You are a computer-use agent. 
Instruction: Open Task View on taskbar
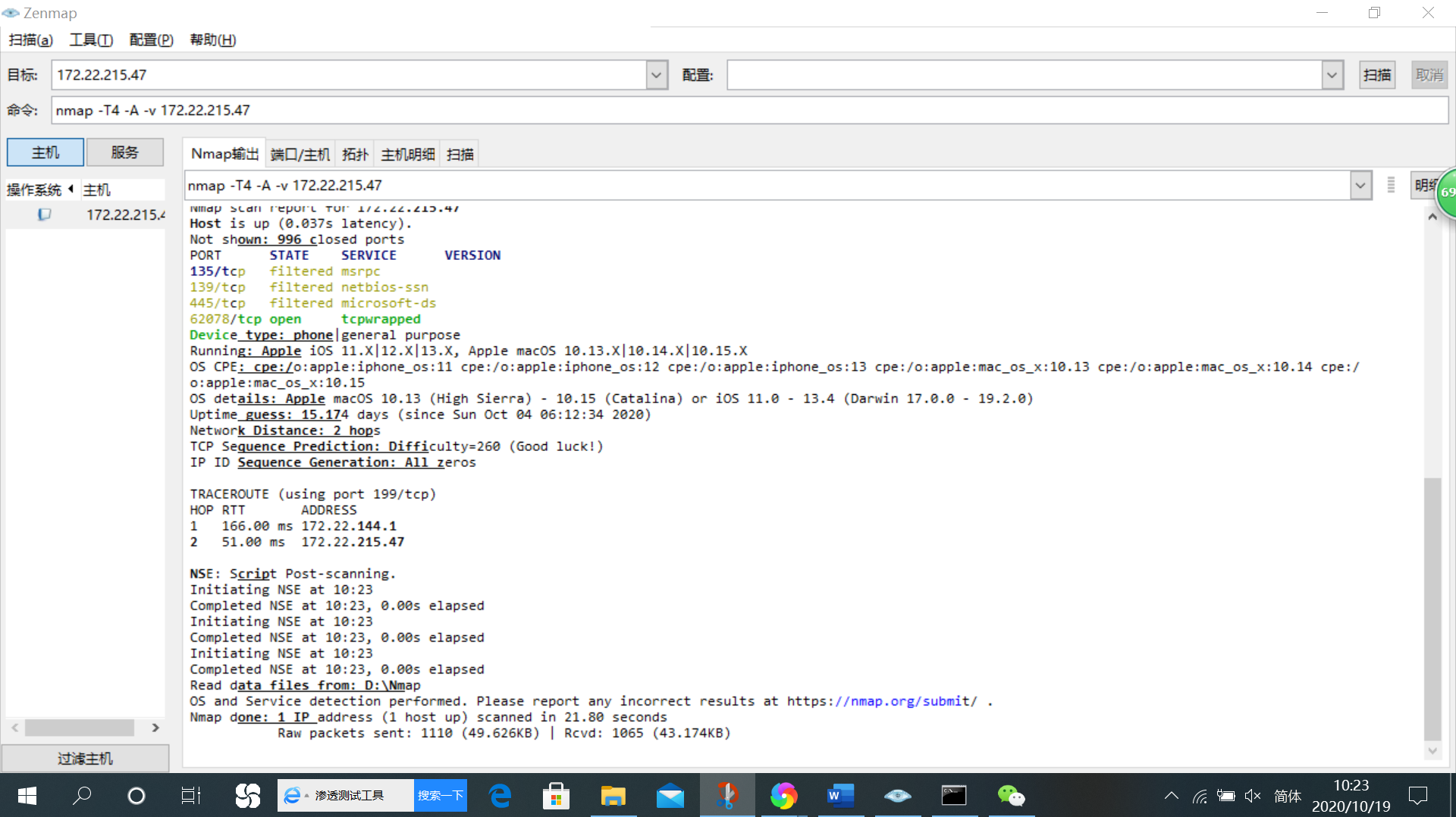(191, 795)
